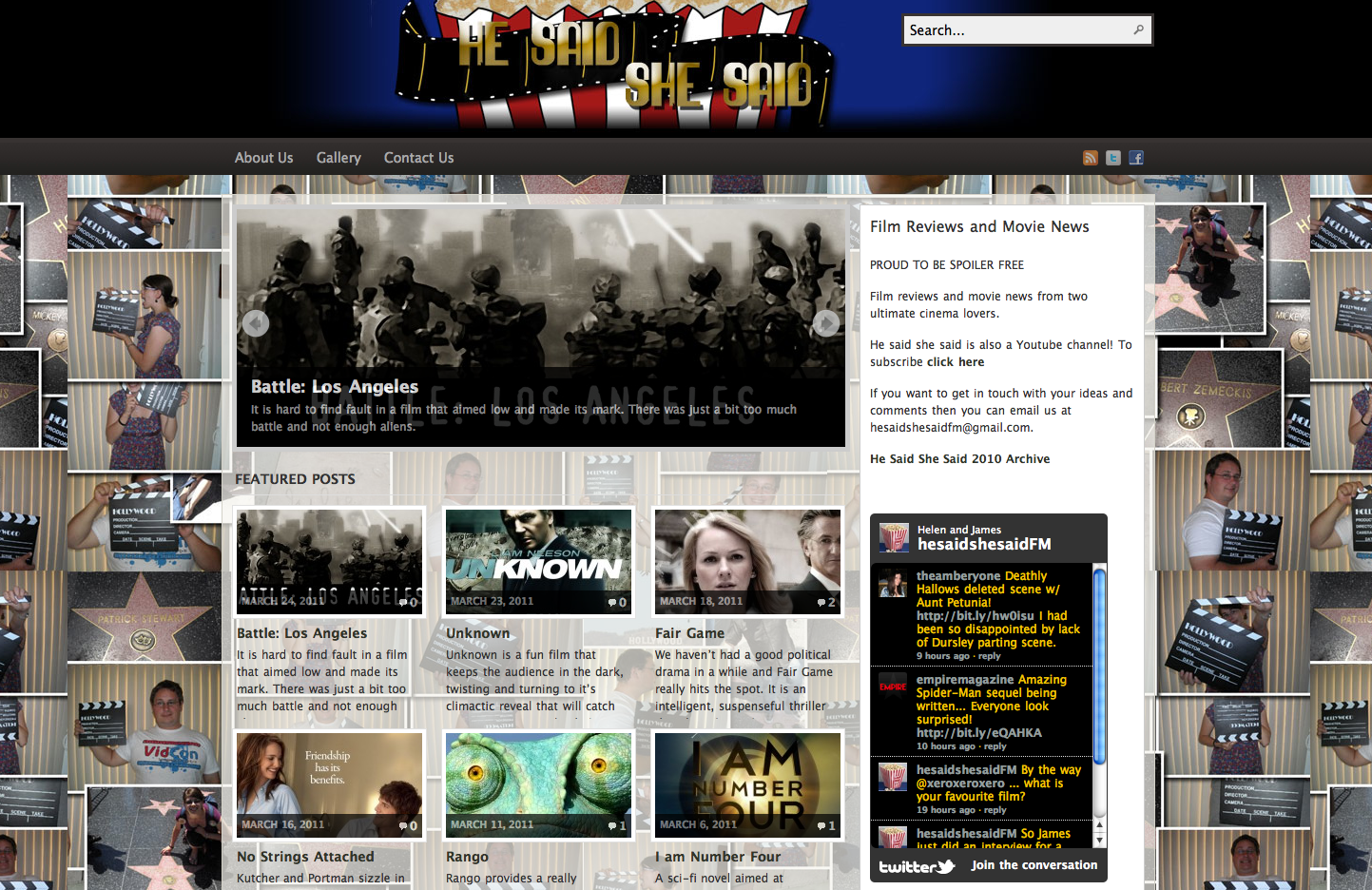Open hesaidshesaidFM Twitter profile name

click(x=984, y=544)
